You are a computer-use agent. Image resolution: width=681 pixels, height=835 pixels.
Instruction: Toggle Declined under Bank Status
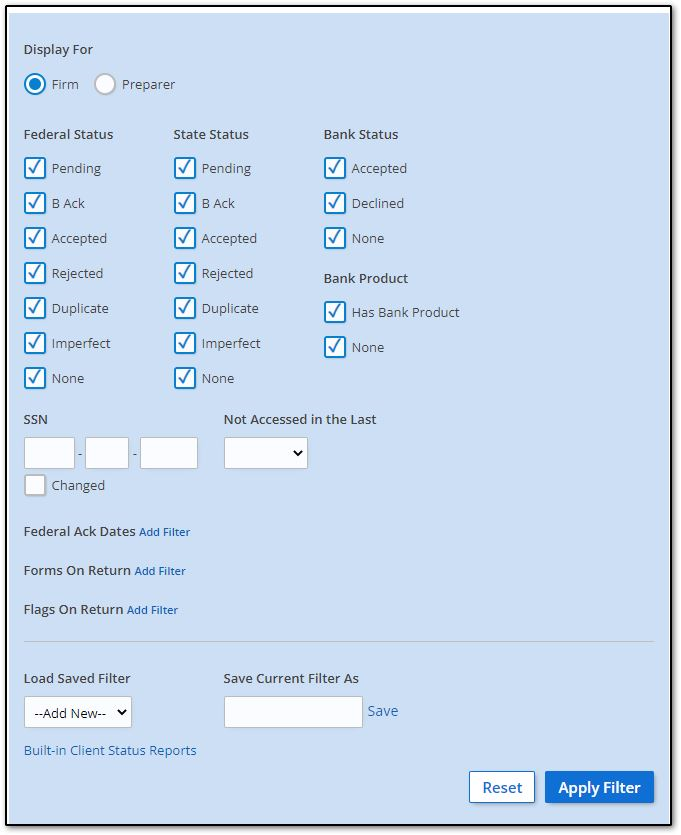pos(334,203)
